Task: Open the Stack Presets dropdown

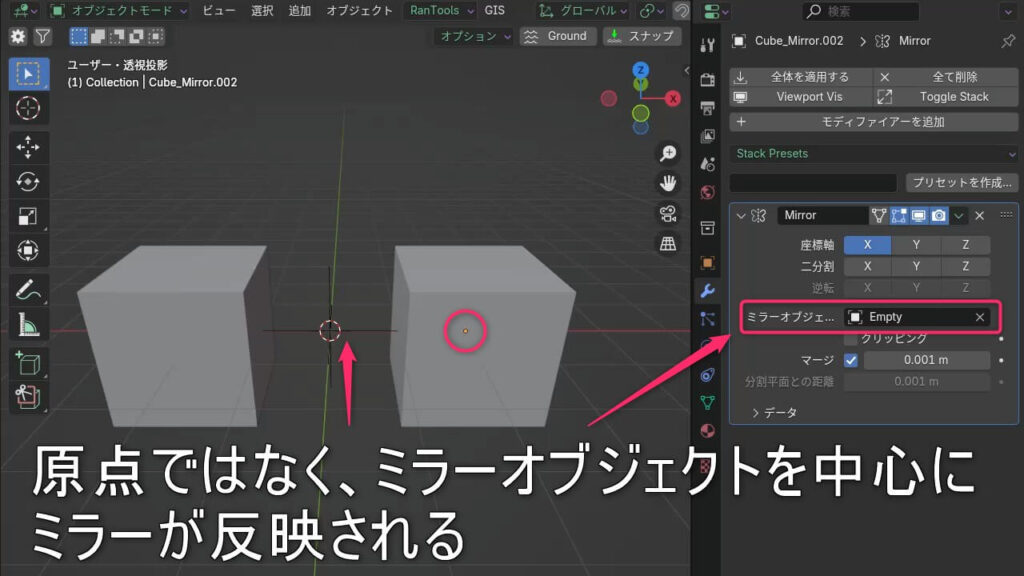Action: [874, 154]
